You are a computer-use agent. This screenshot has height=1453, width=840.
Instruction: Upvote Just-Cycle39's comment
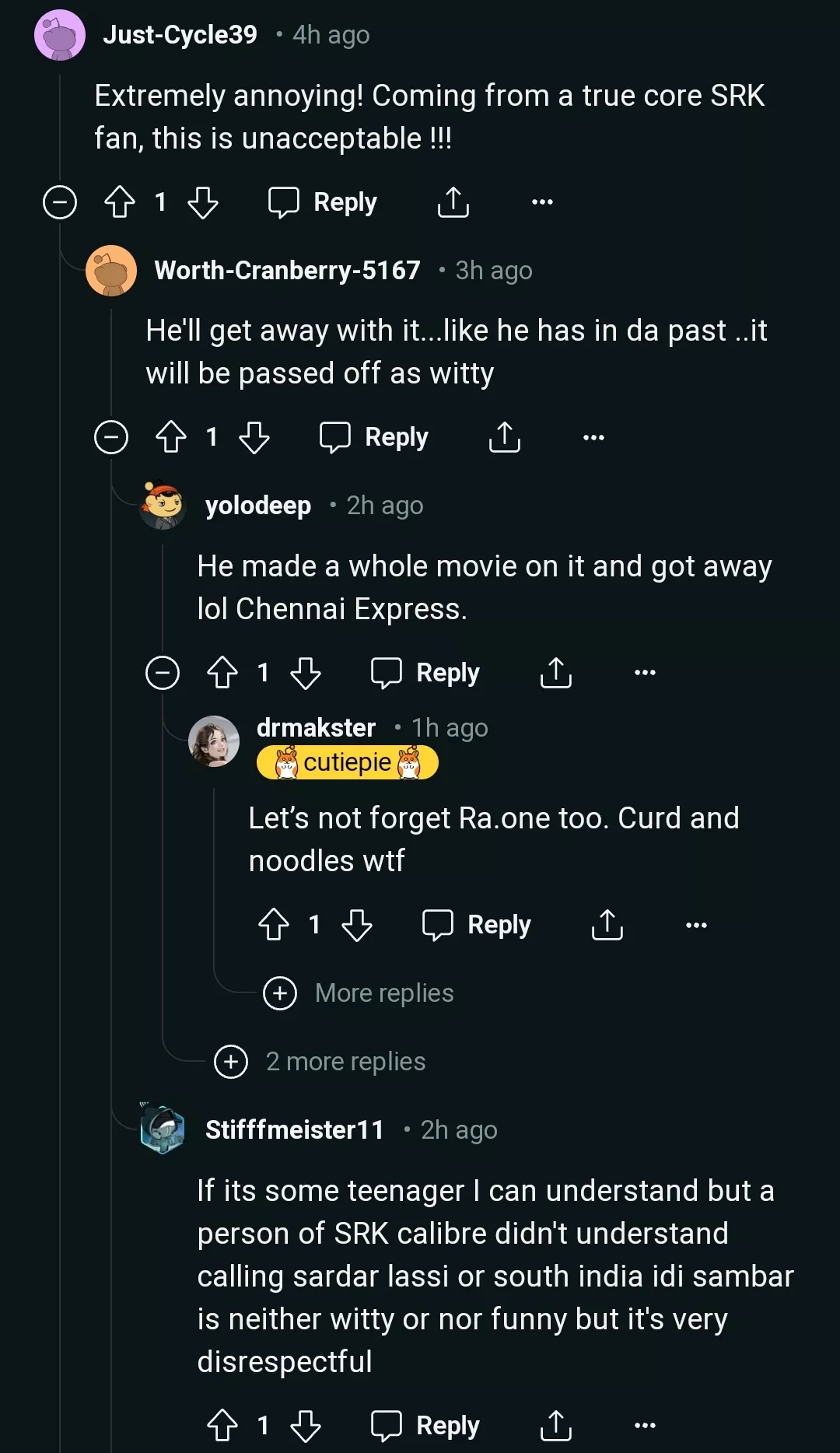118,202
